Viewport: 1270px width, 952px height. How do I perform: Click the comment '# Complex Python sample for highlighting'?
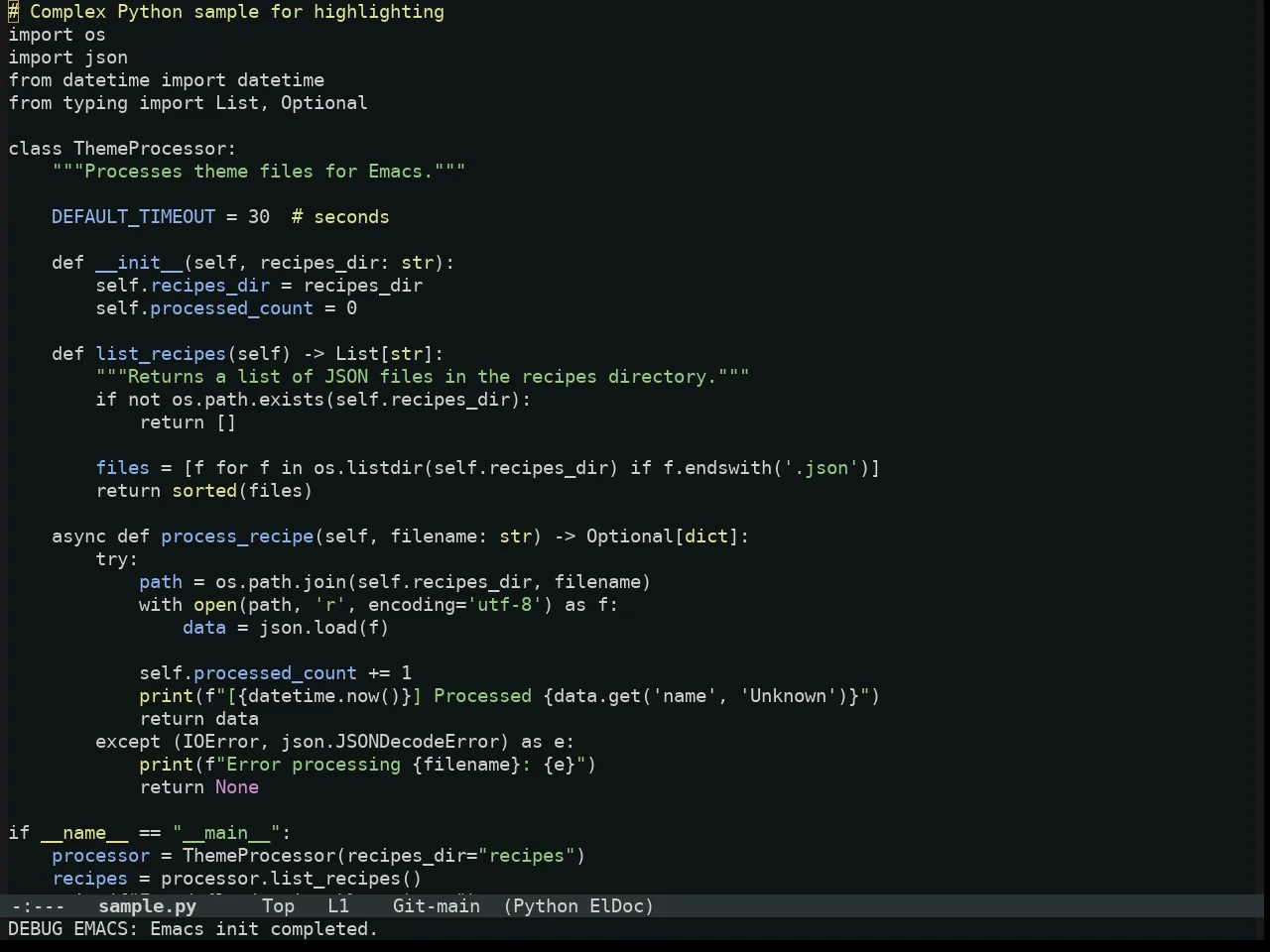pos(226,12)
